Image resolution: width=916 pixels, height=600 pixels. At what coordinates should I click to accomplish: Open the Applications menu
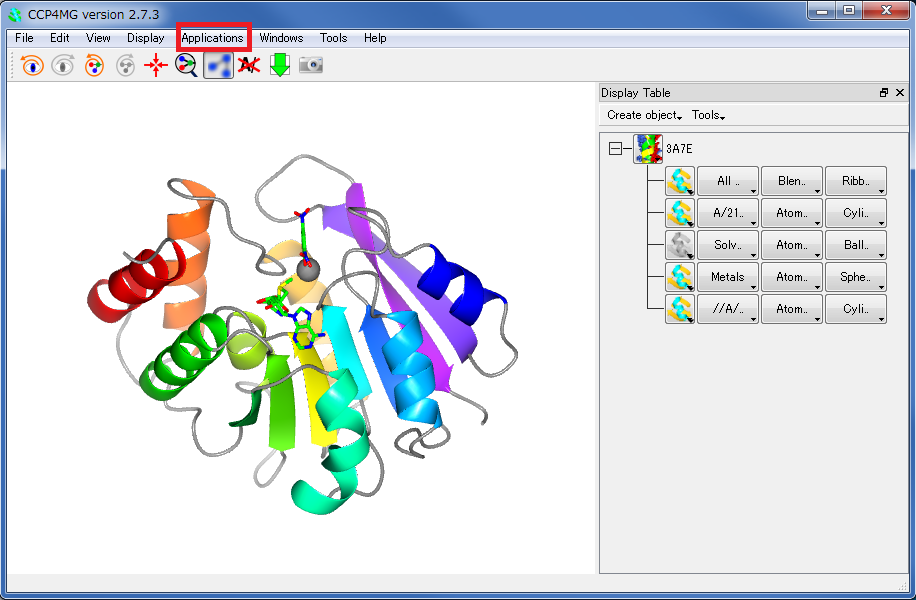212,38
